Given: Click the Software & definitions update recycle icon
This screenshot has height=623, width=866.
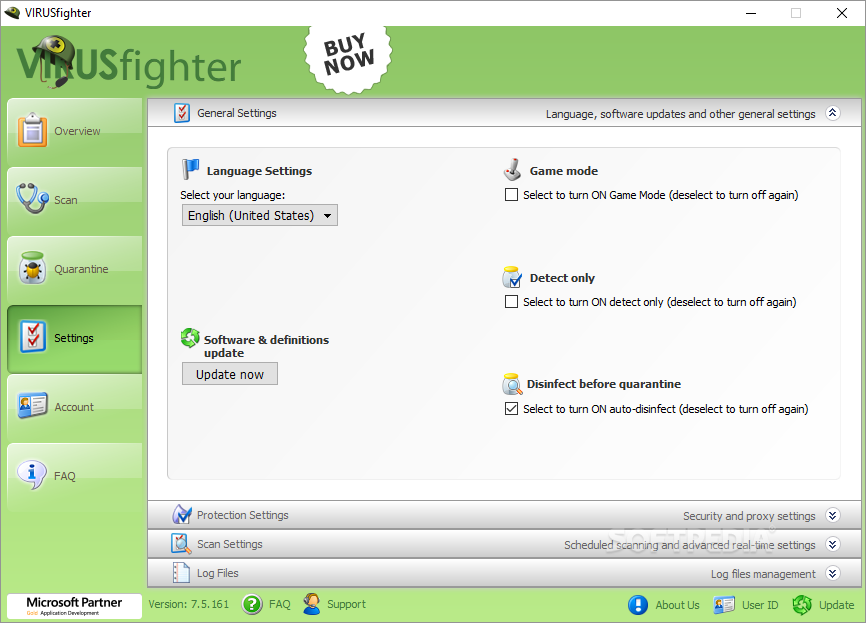Looking at the screenshot, I should [x=190, y=338].
